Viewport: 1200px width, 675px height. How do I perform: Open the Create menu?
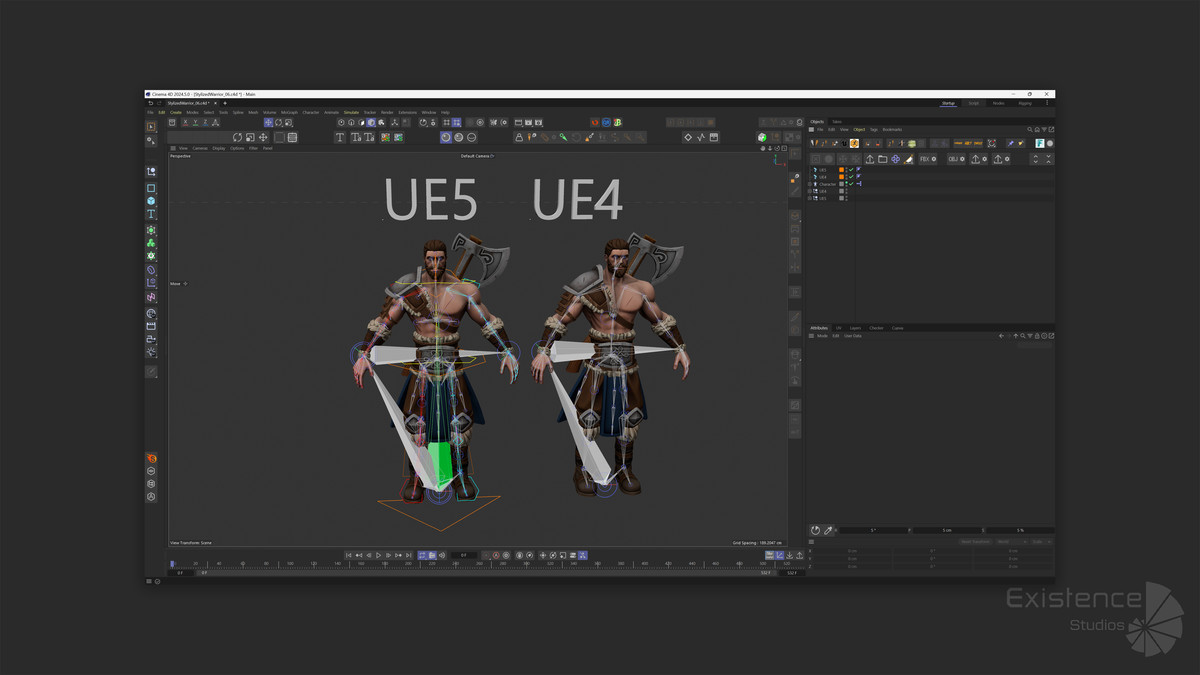(176, 112)
